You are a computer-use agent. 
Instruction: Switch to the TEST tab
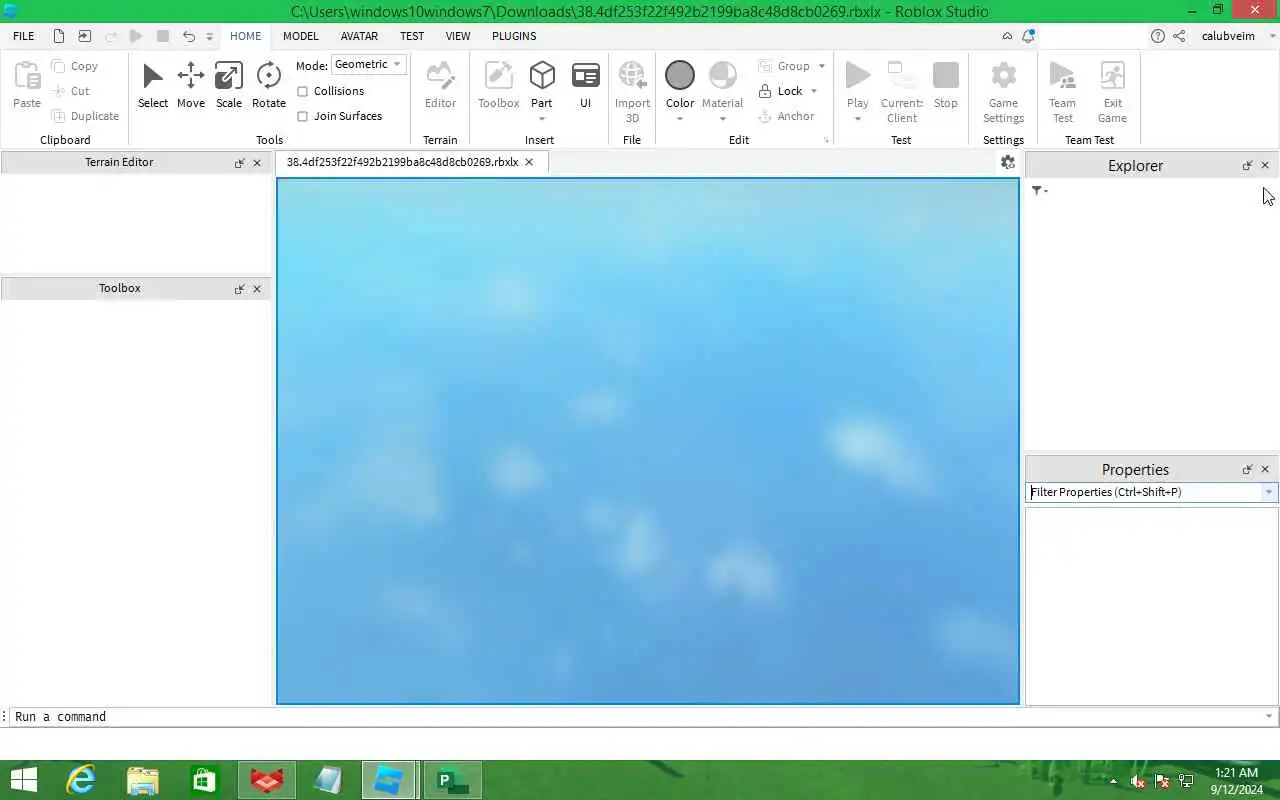(412, 36)
